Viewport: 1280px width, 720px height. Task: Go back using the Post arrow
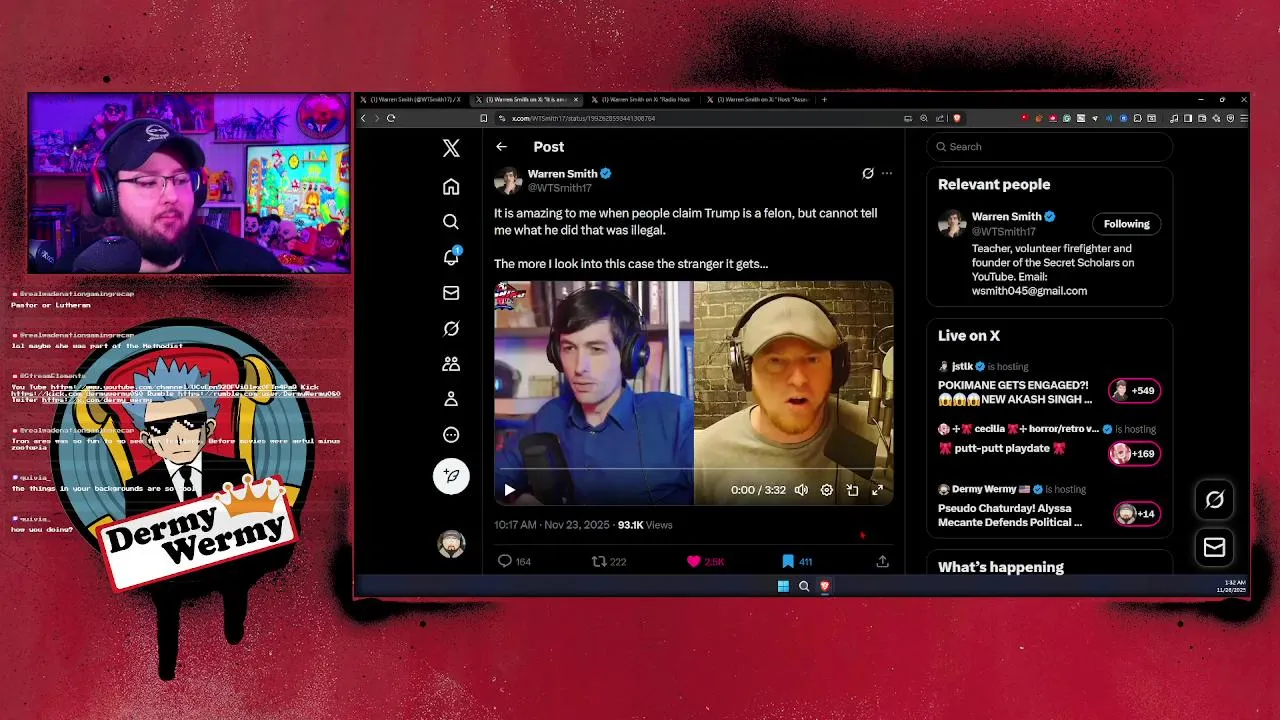point(501,147)
